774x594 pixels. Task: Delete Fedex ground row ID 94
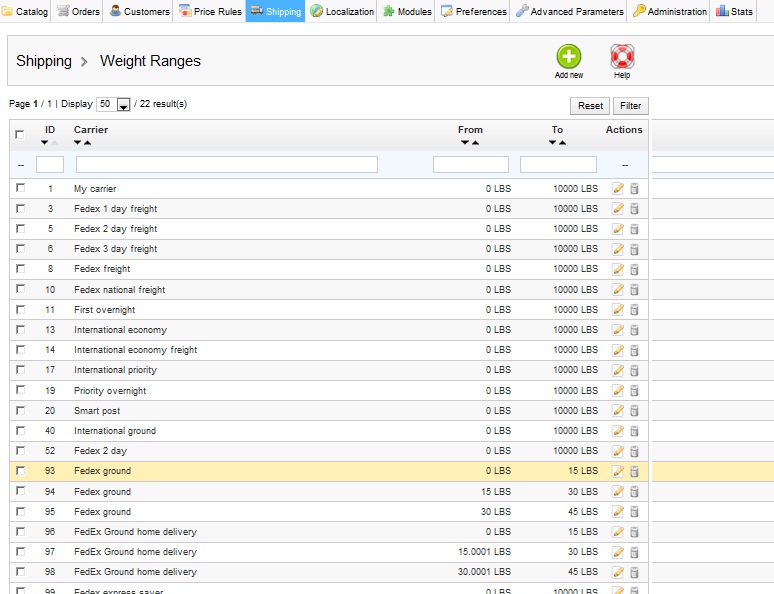[635, 491]
